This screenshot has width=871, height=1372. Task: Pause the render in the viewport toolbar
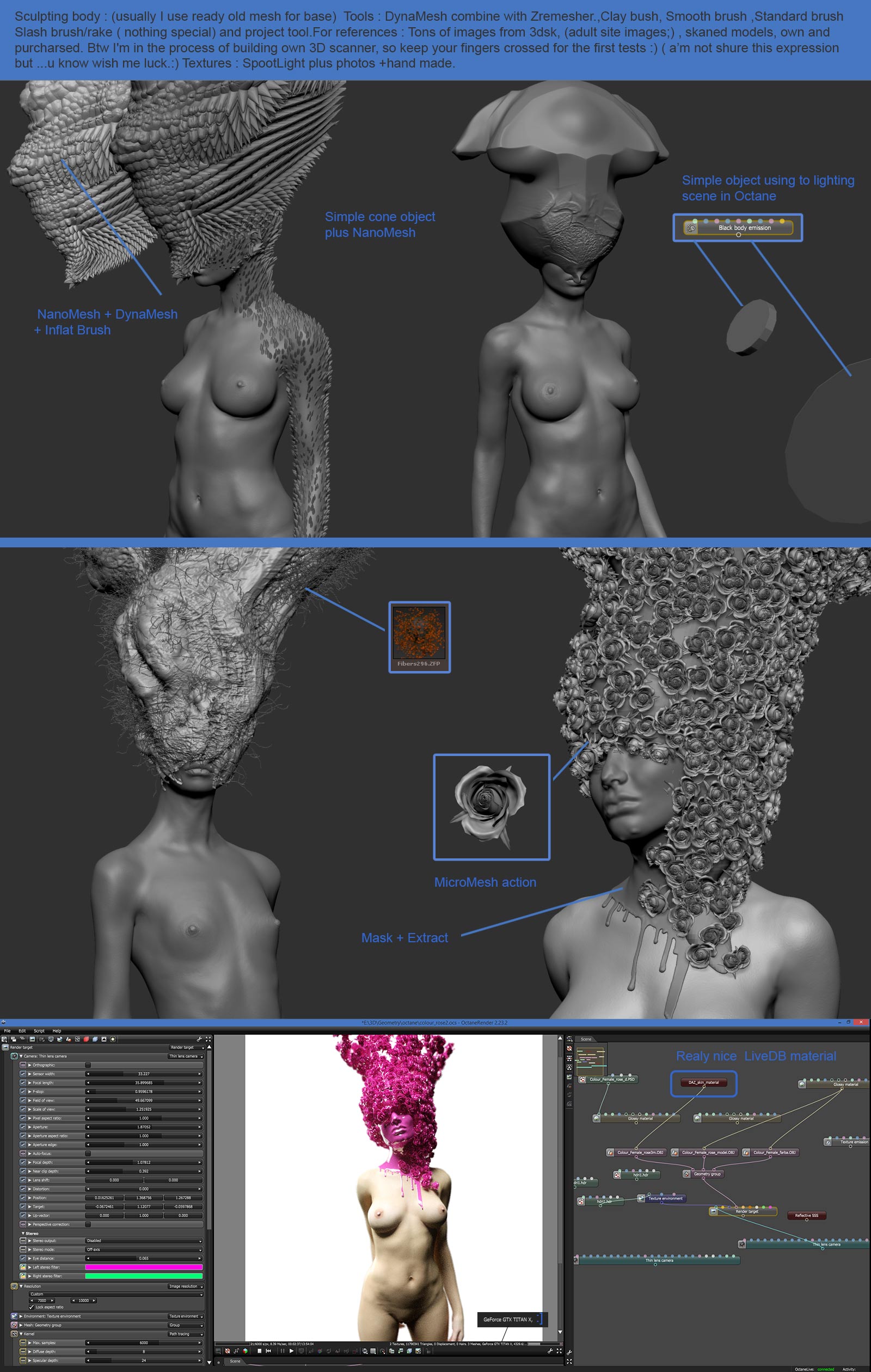[x=283, y=1351]
